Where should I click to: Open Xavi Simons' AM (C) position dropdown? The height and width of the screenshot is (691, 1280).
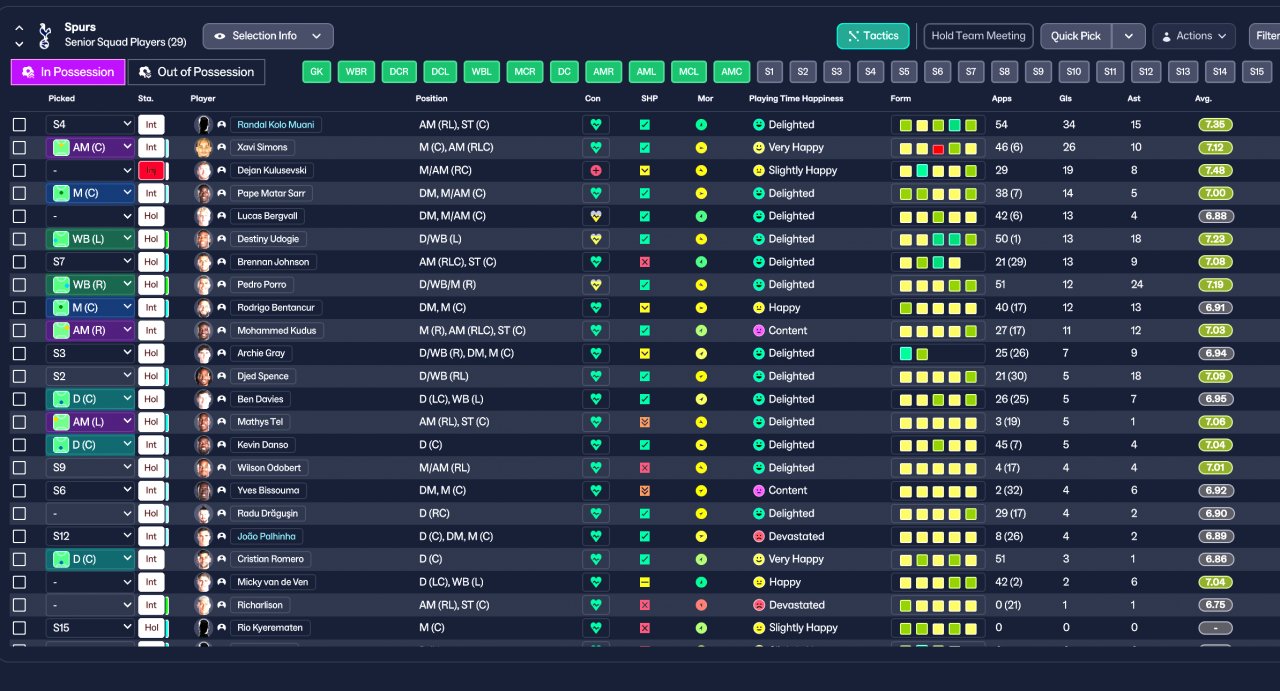(x=90, y=148)
